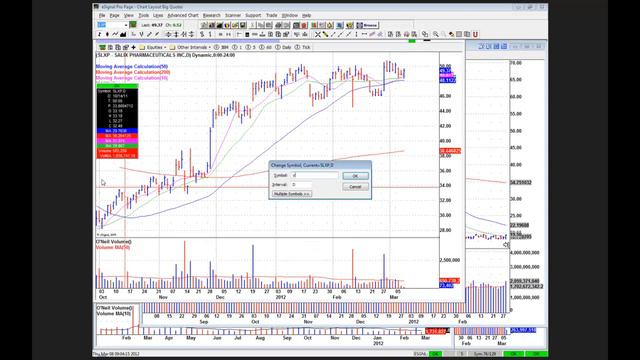Click the candlestick chart type icon

107,34
